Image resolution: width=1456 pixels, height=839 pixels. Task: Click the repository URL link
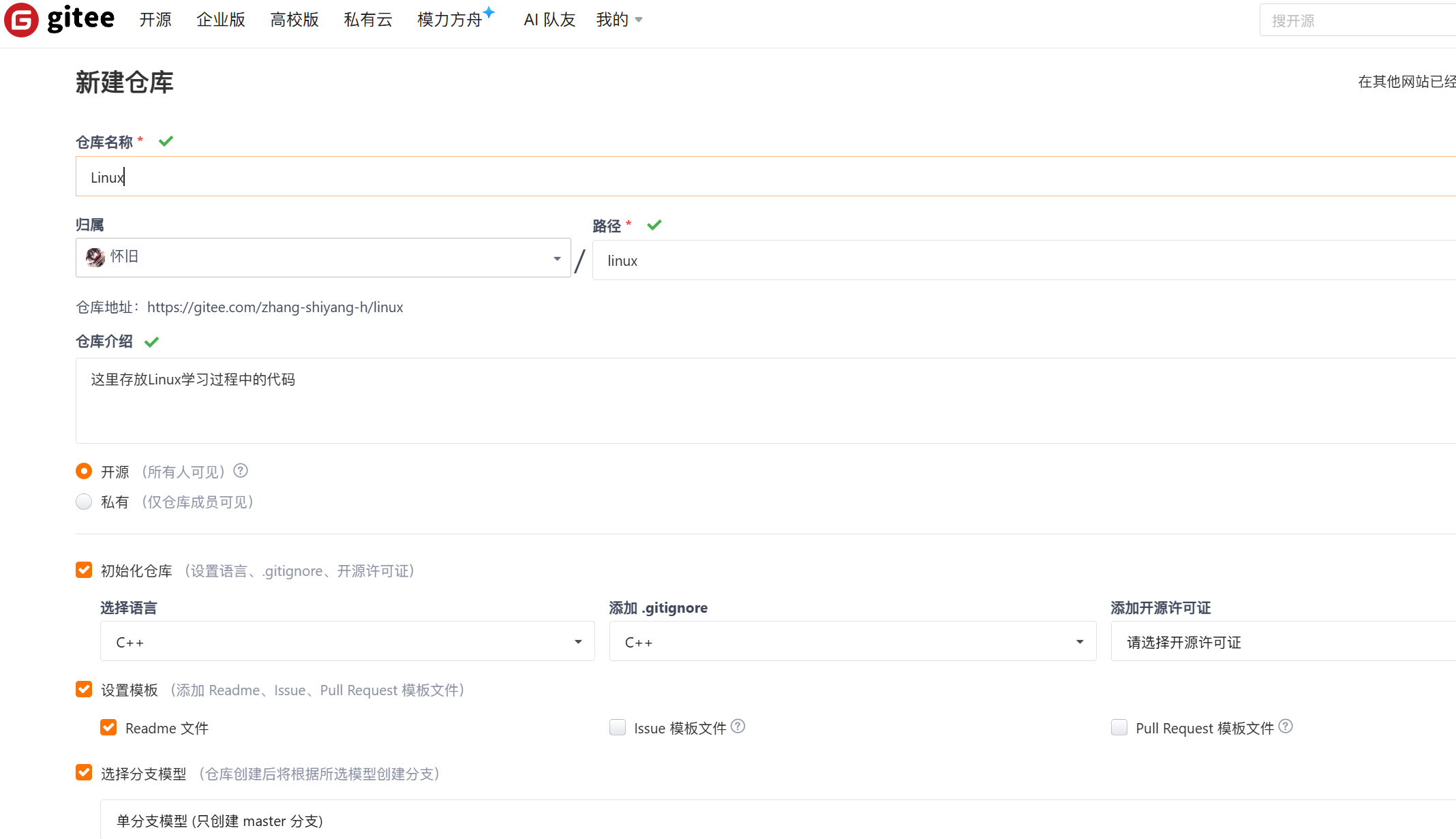275,307
